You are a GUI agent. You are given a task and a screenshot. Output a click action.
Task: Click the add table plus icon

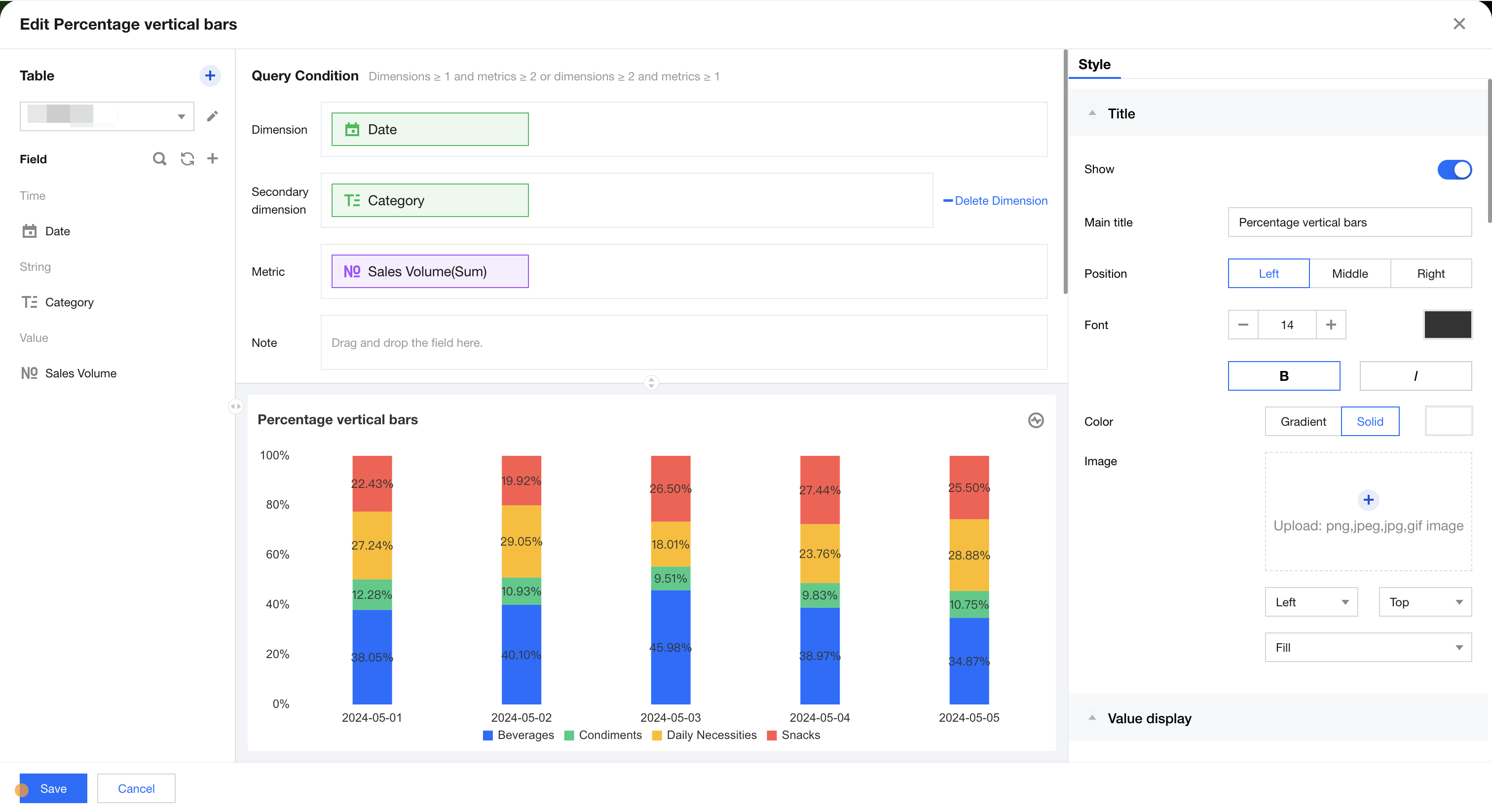(x=210, y=76)
